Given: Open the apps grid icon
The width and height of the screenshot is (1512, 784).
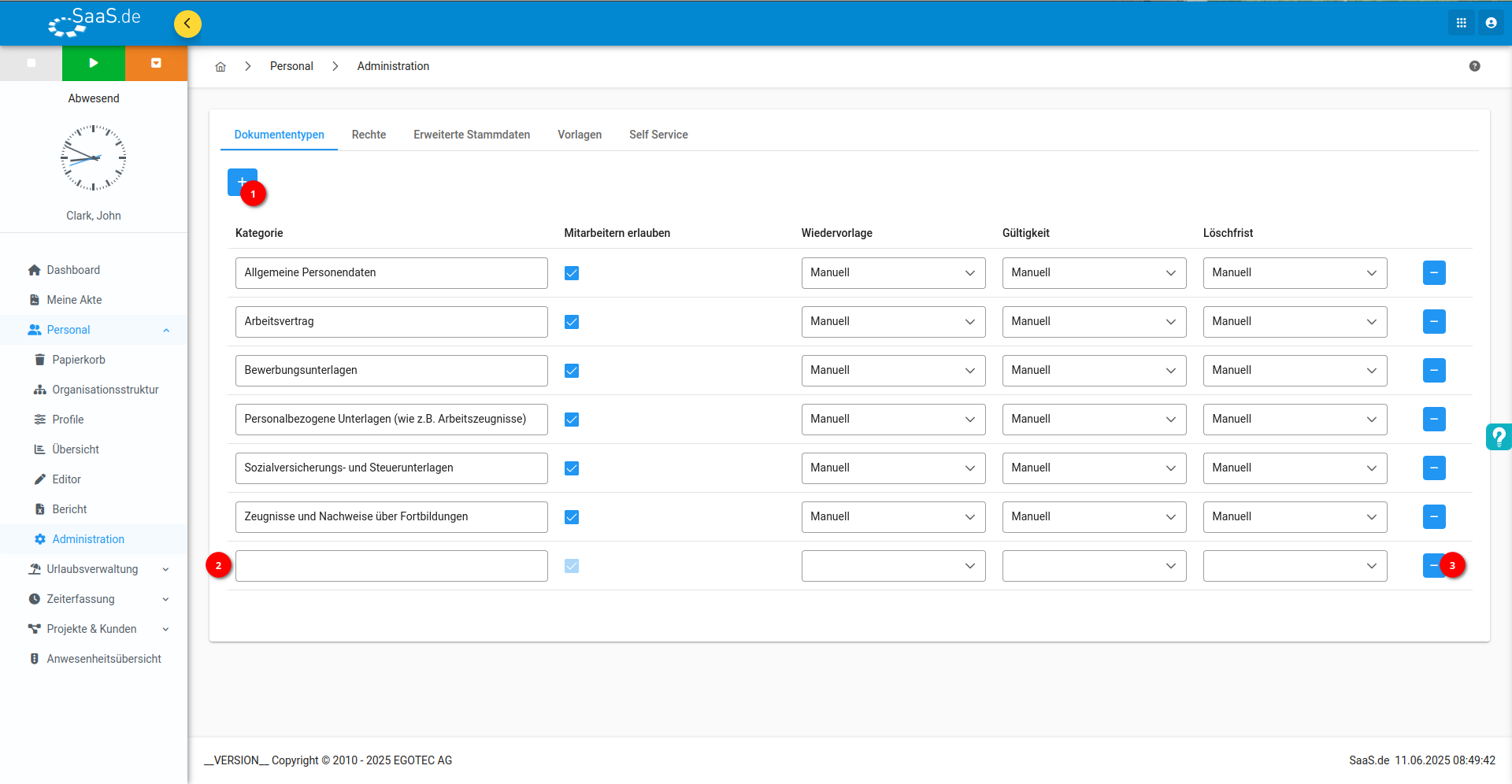Looking at the screenshot, I should (x=1461, y=23).
